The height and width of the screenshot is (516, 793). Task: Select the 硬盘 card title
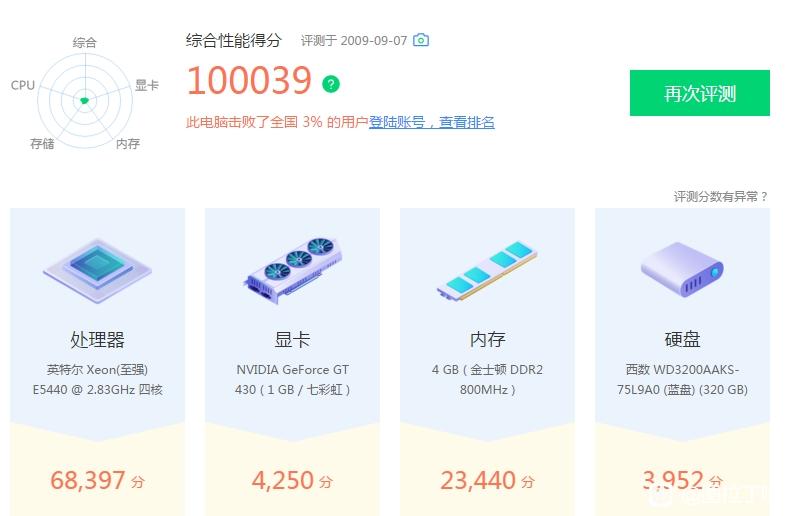coord(682,339)
